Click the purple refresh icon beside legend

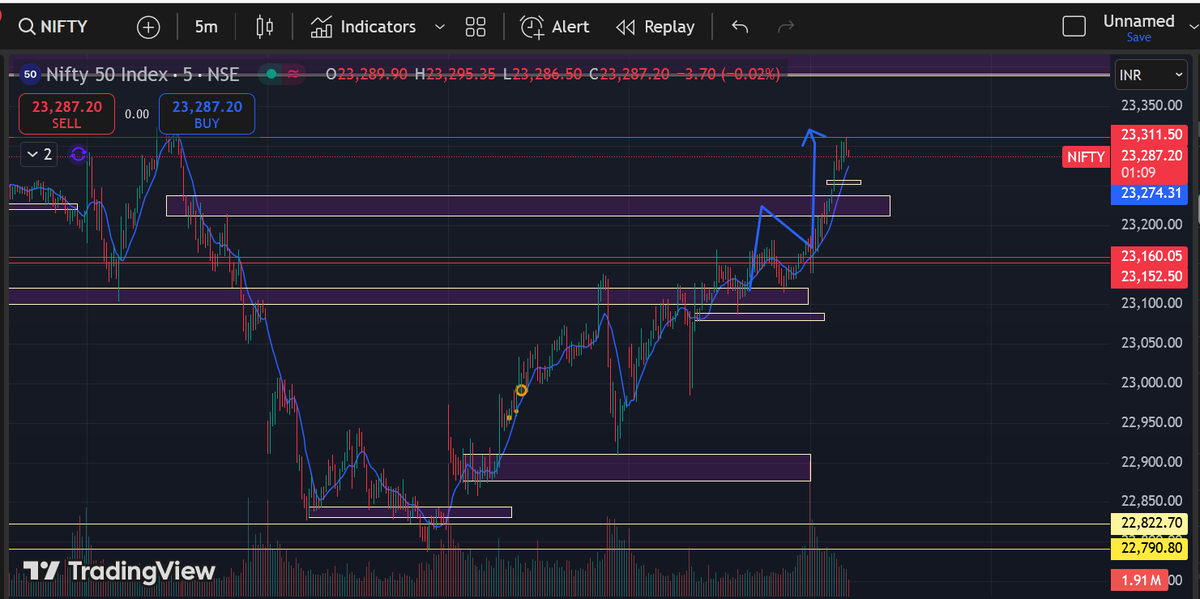[80, 154]
